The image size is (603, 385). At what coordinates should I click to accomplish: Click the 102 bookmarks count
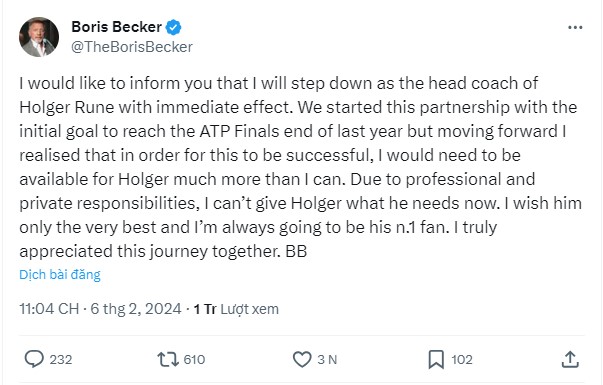[x=462, y=360]
